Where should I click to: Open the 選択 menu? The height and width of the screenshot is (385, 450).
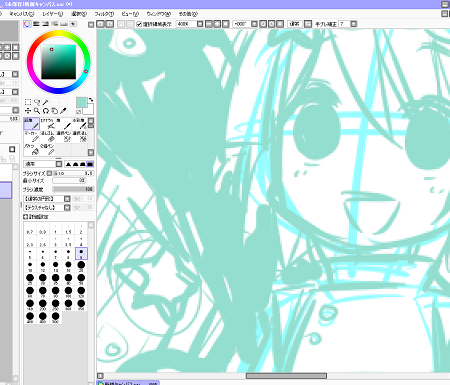click(79, 14)
